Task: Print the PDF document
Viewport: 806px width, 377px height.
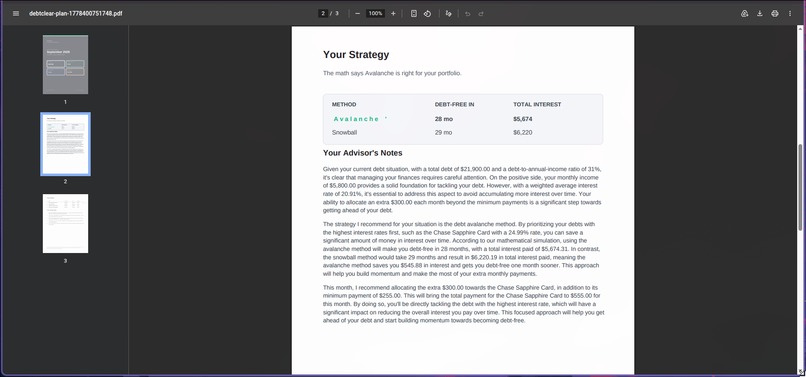Action: (775, 13)
